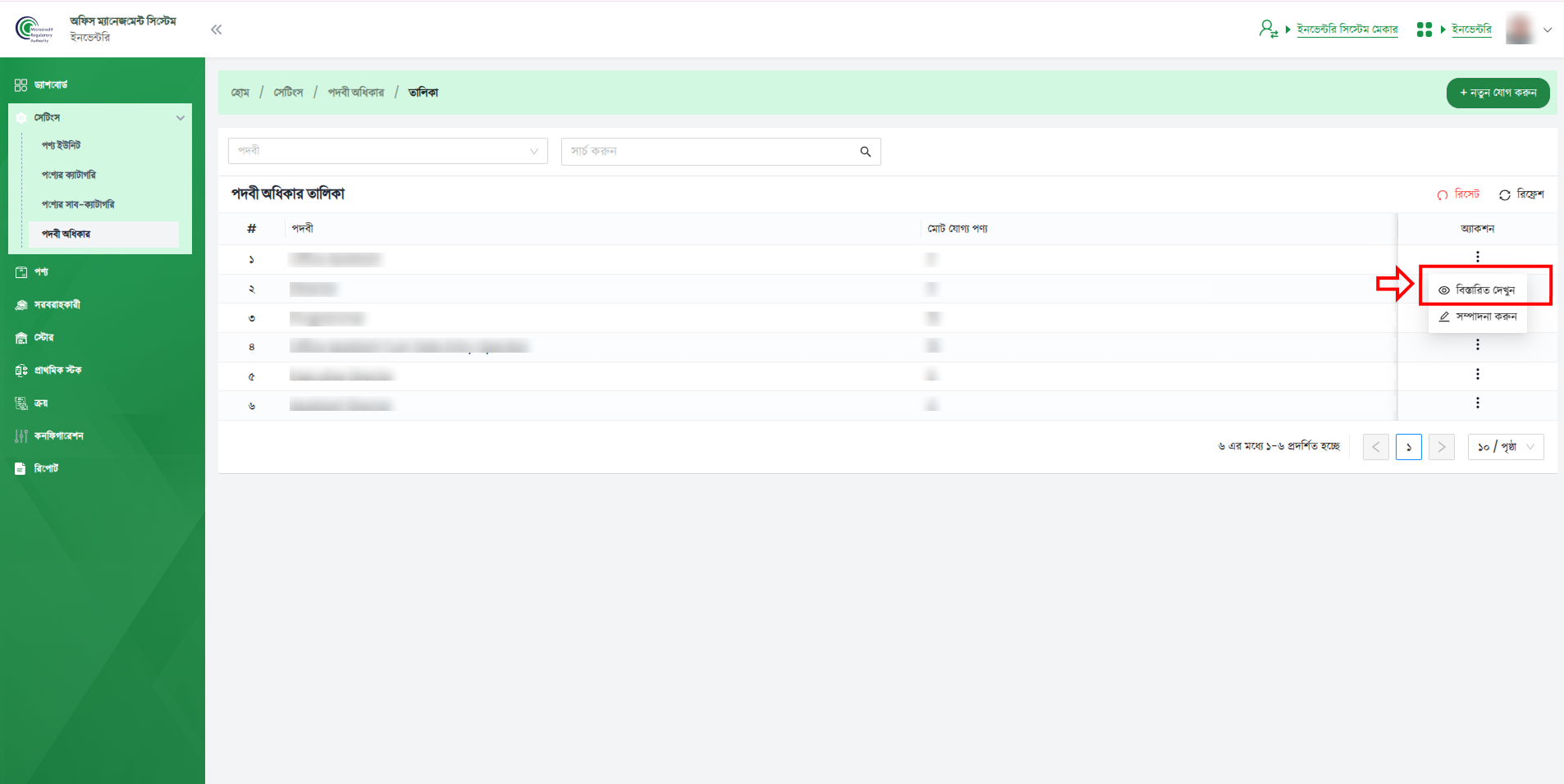Open action menu for row ৪
1564x784 pixels.
(1478, 344)
